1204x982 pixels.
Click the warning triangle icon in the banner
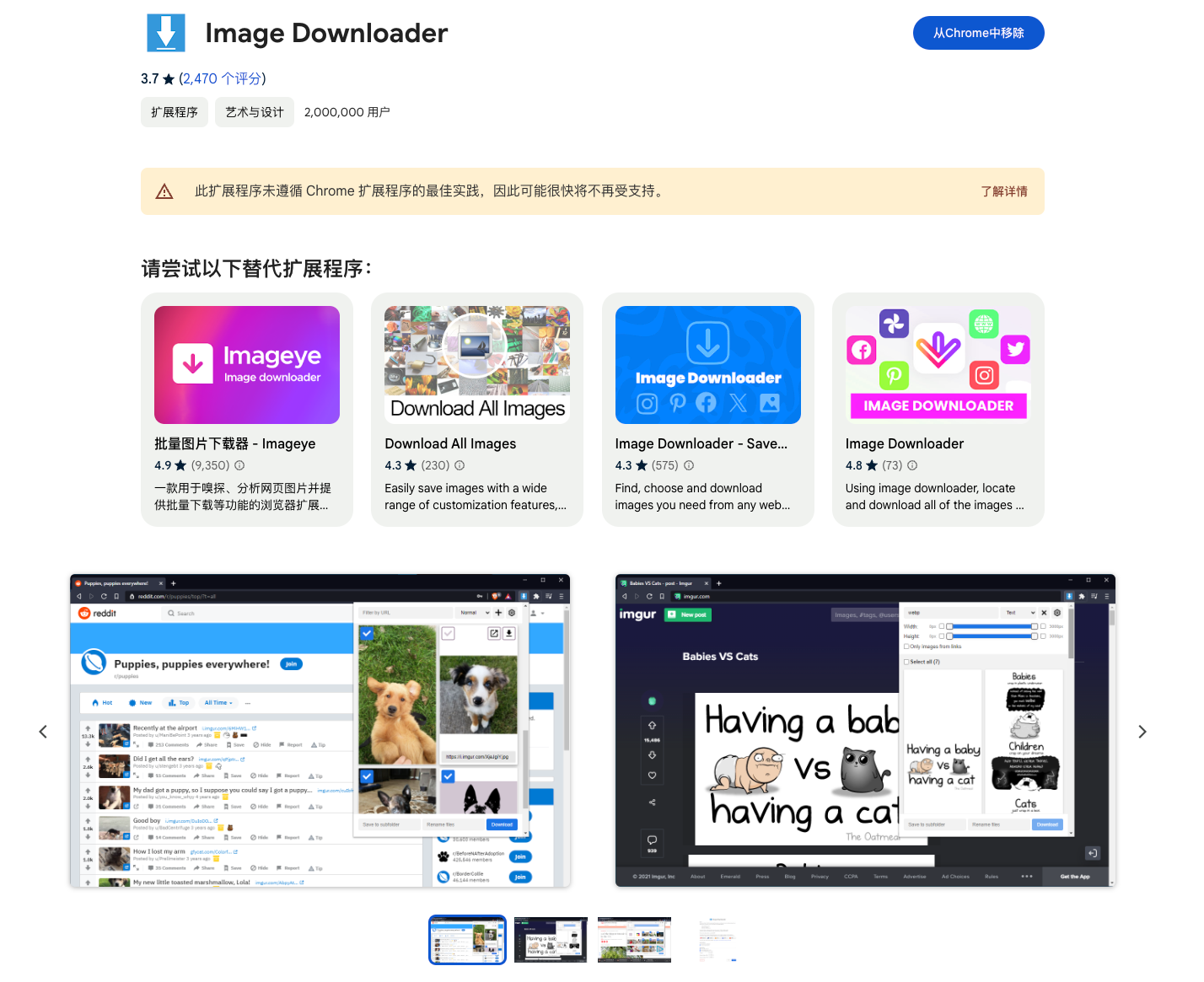(x=164, y=191)
